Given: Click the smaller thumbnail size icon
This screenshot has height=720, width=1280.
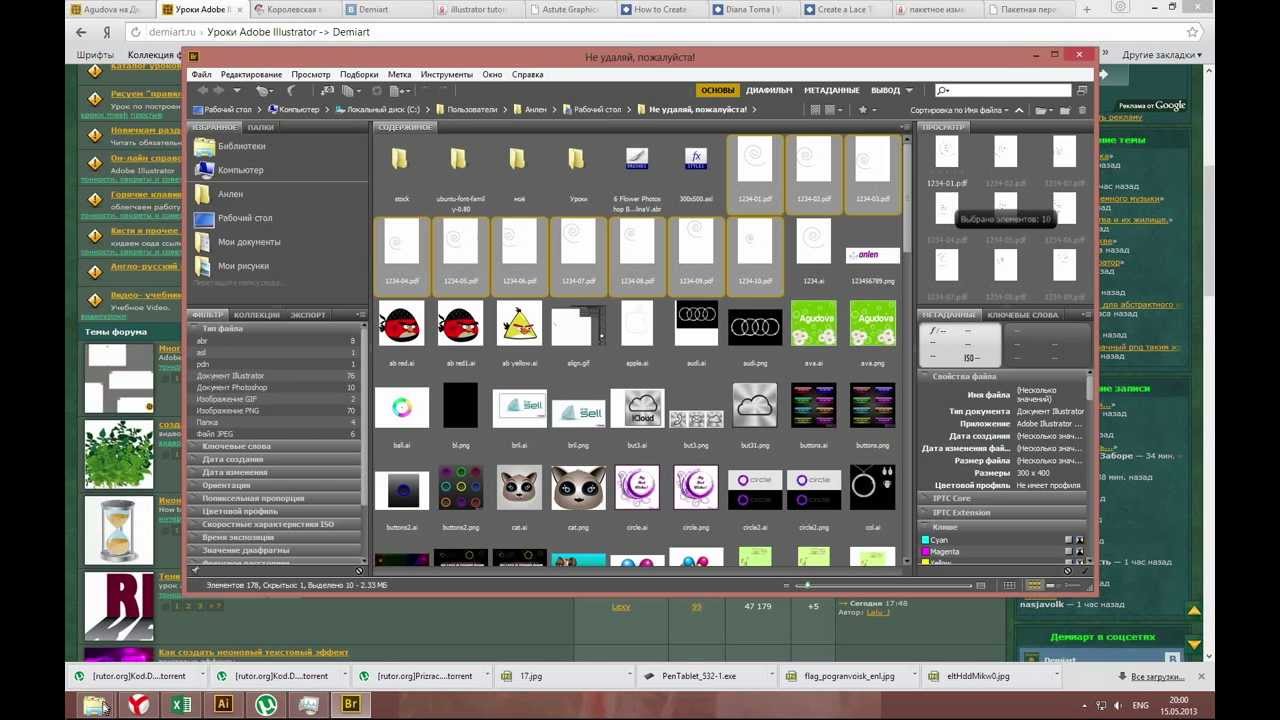Looking at the screenshot, I should tap(787, 585).
